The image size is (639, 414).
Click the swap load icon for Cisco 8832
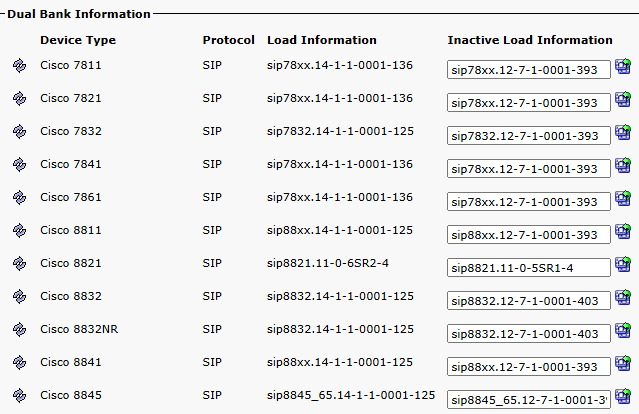point(622,298)
